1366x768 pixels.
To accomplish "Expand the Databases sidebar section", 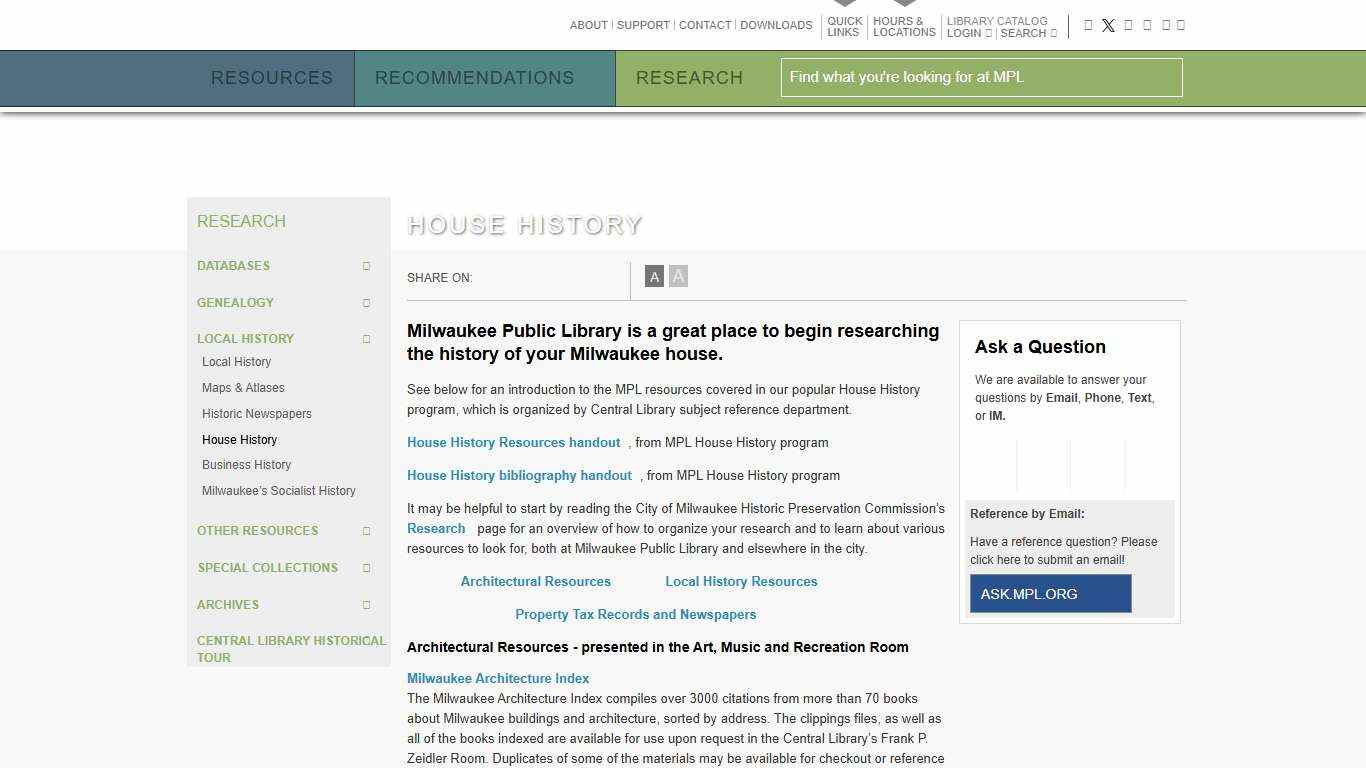I will [366, 266].
